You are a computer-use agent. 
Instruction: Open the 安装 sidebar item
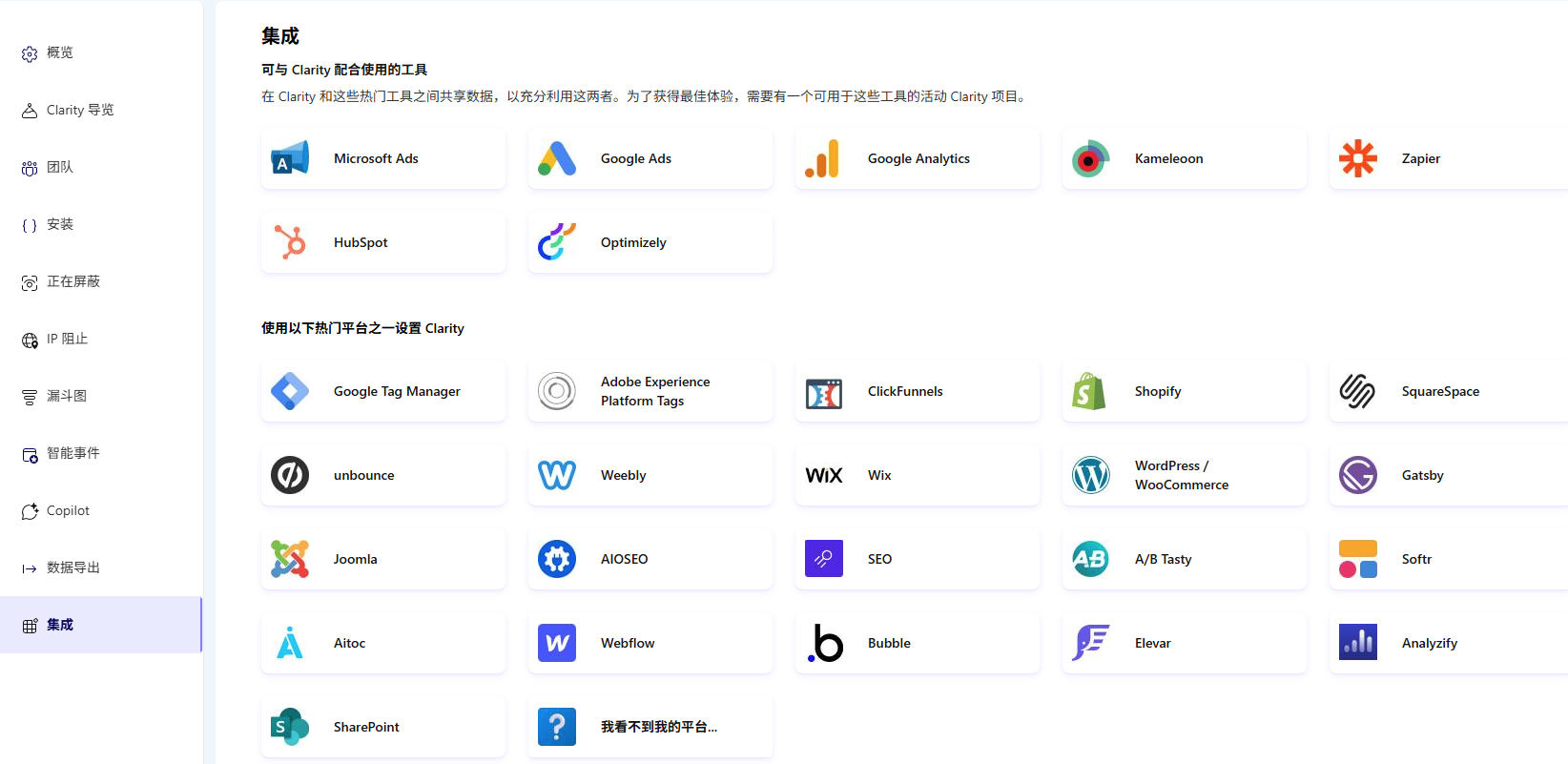tap(101, 224)
